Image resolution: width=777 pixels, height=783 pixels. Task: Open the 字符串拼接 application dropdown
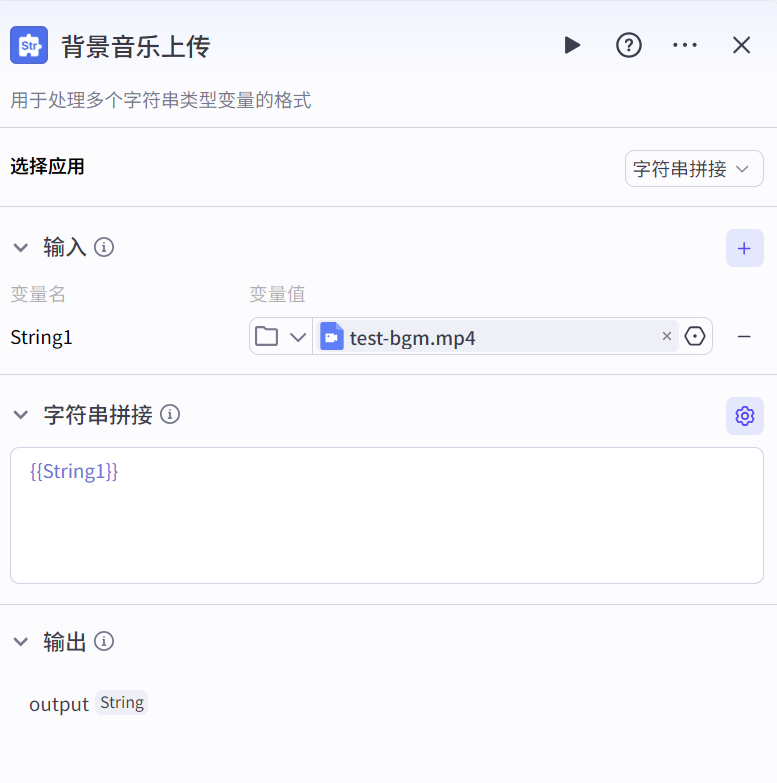tap(694, 169)
